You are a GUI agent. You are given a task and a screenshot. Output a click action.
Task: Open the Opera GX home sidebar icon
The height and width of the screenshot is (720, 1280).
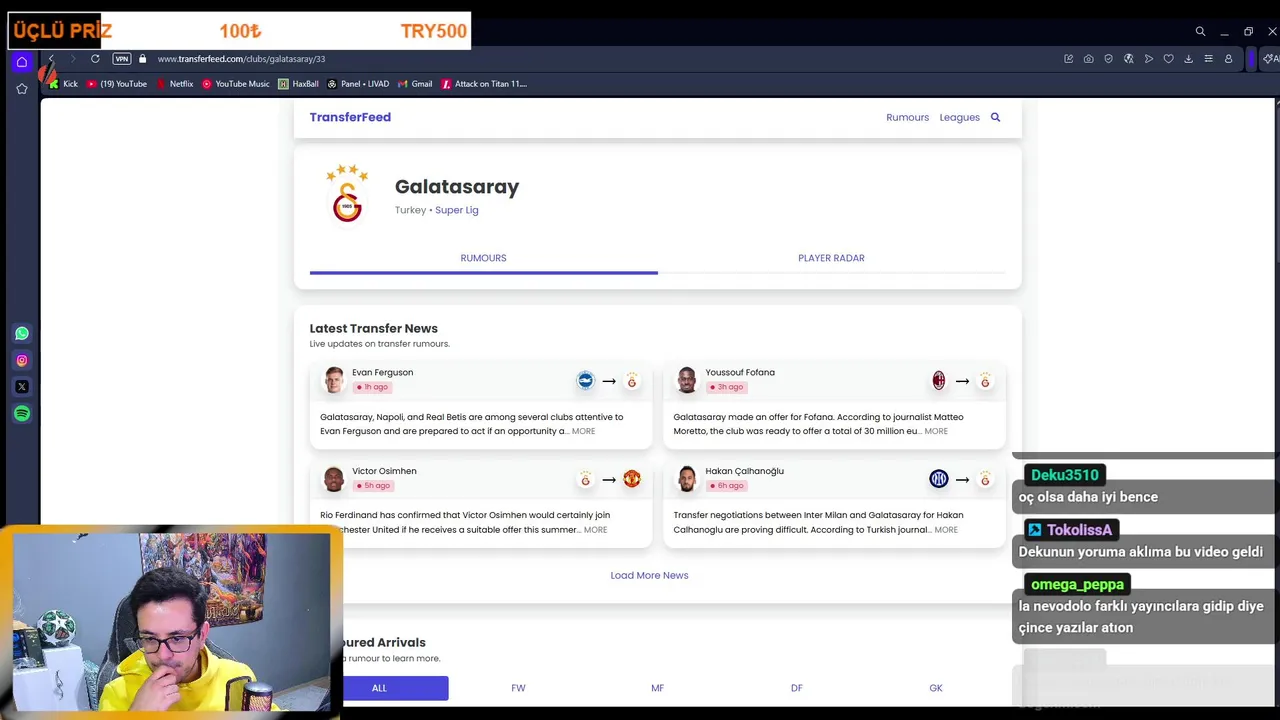tap(22, 62)
